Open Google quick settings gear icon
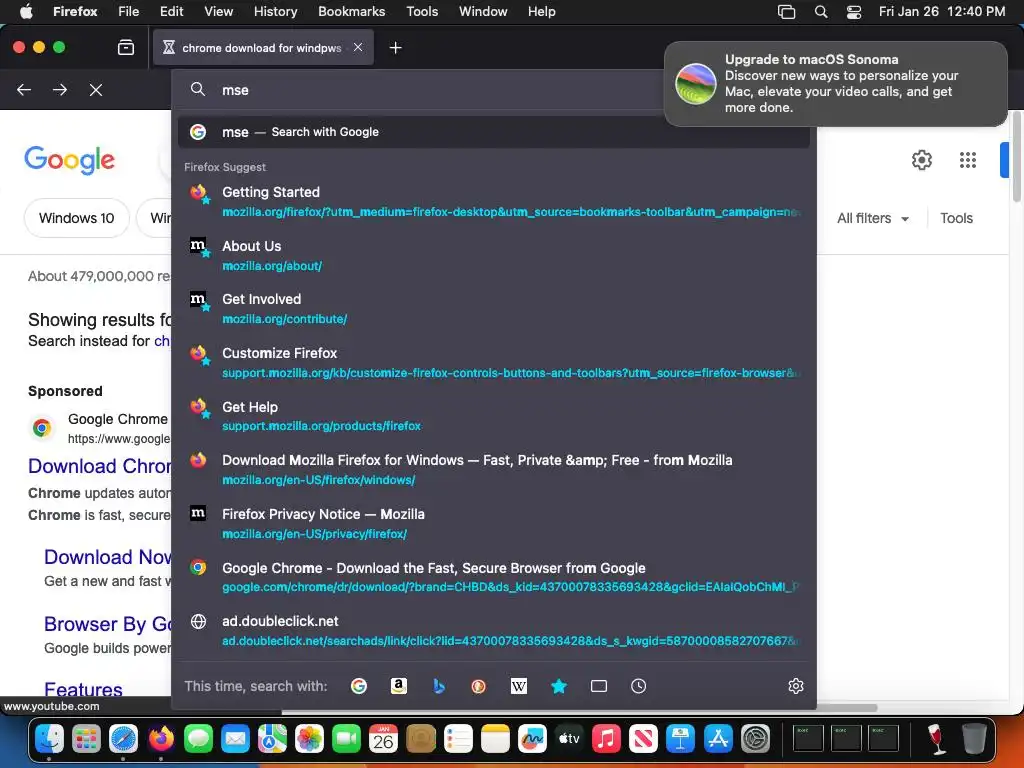 [x=921, y=160]
